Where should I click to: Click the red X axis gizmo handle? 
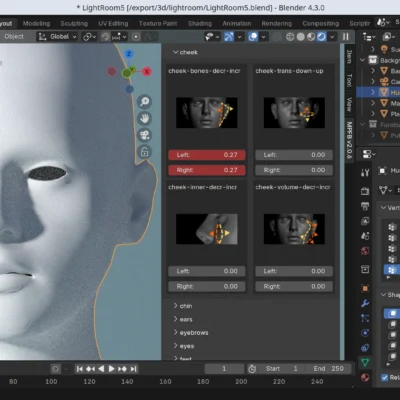pos(147,71)
